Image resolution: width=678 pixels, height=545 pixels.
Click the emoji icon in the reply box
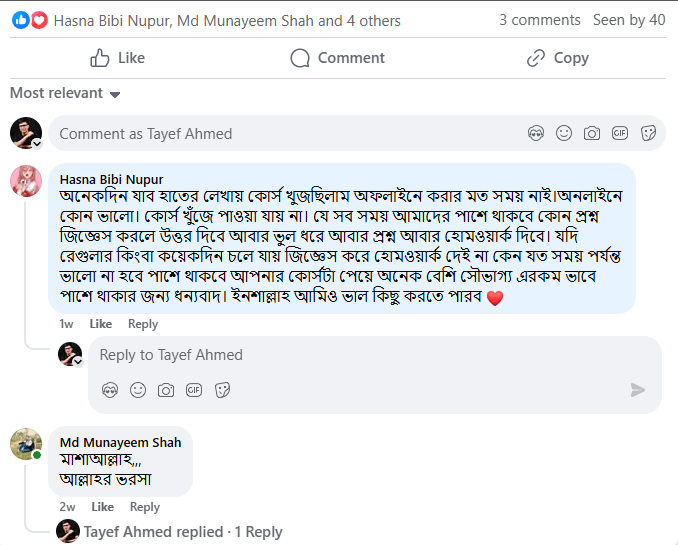click(x=138, y=390)
